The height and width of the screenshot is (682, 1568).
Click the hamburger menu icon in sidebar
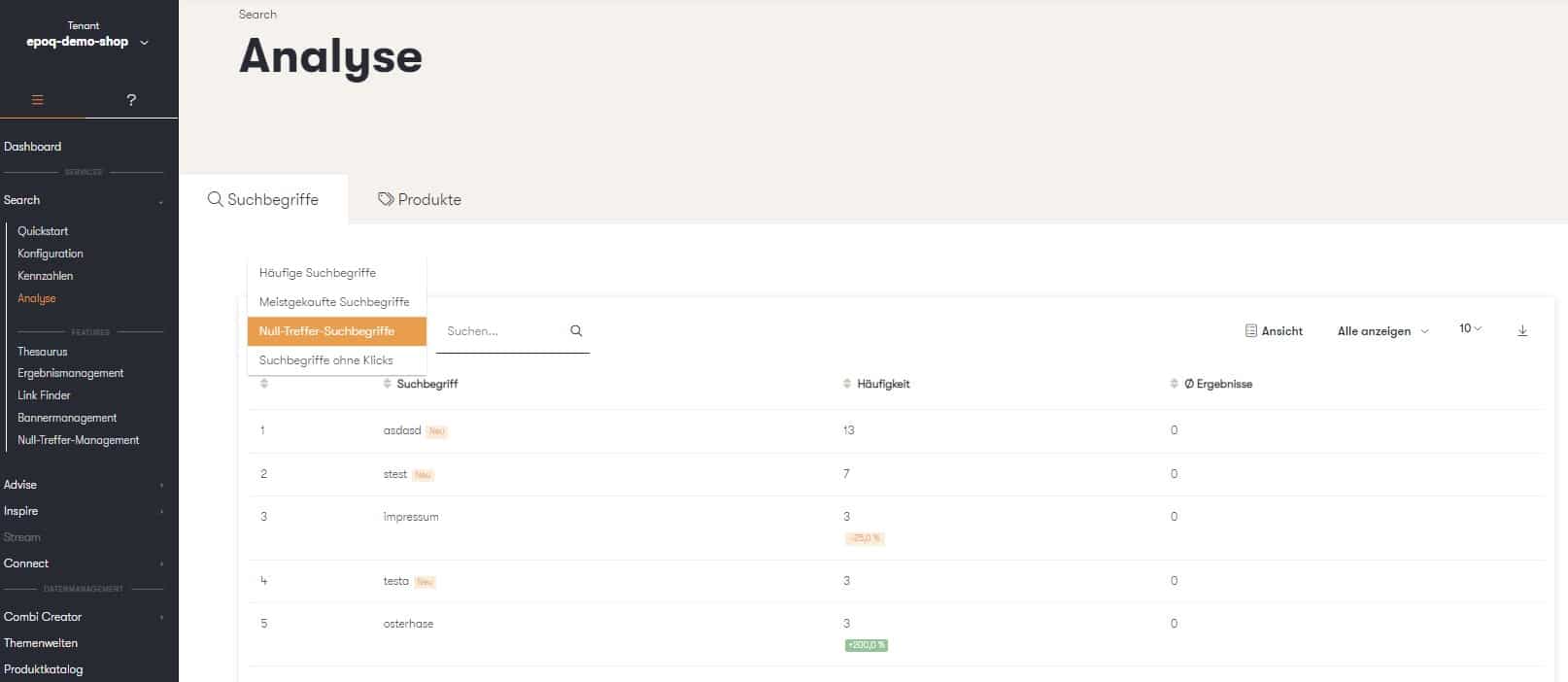(38, 100)
